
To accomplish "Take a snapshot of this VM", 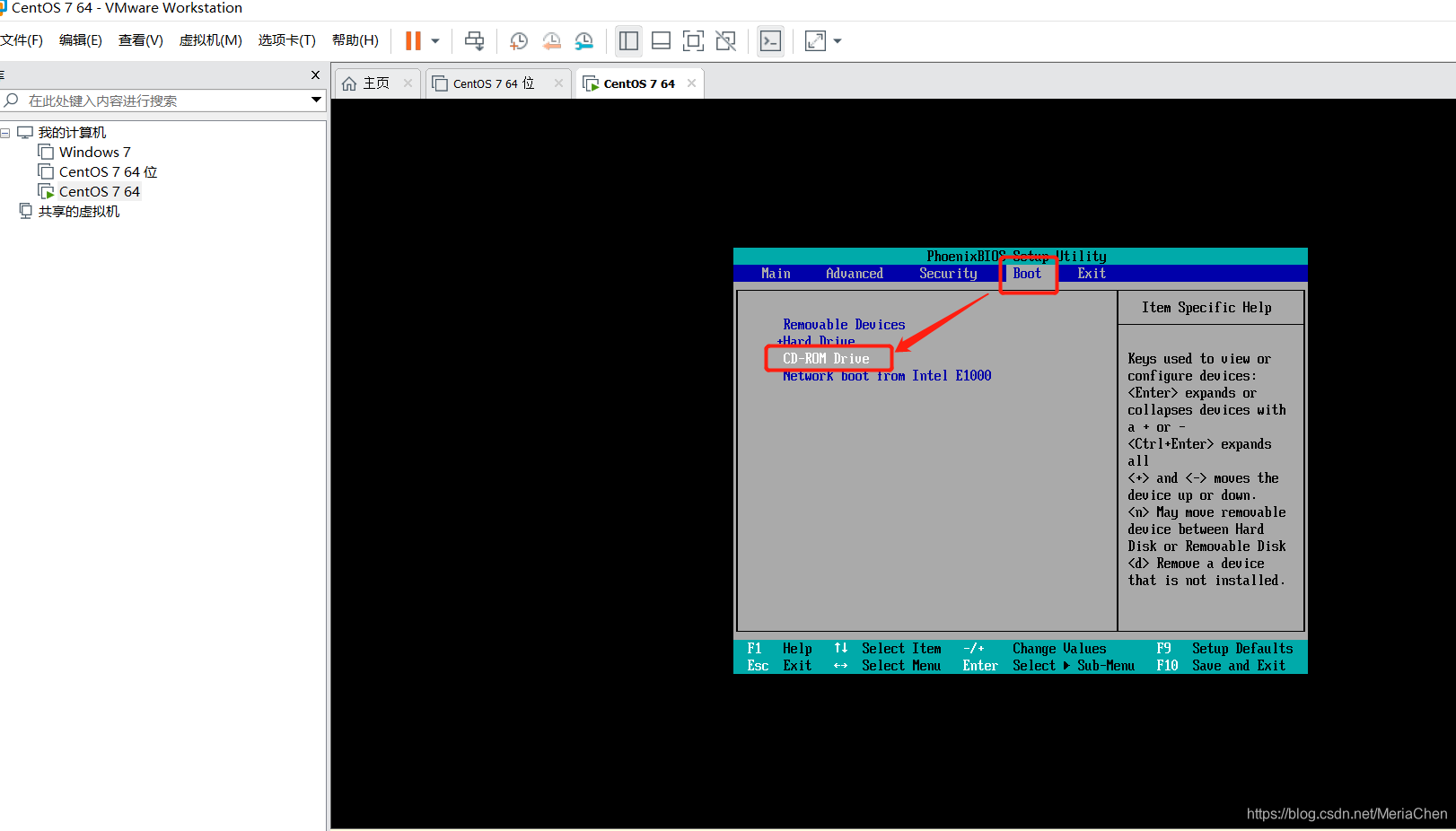I will pyautogui.click(x=519, y=40).
